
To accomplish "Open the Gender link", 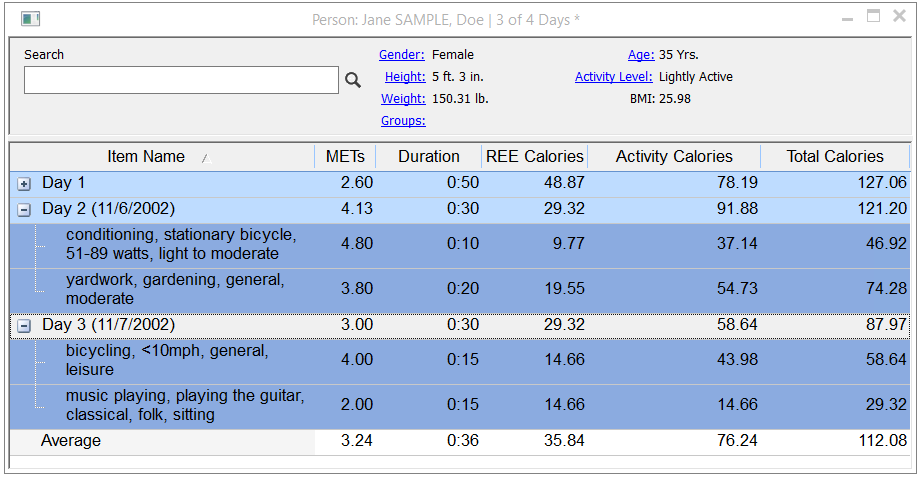I will tap(402, 55).
